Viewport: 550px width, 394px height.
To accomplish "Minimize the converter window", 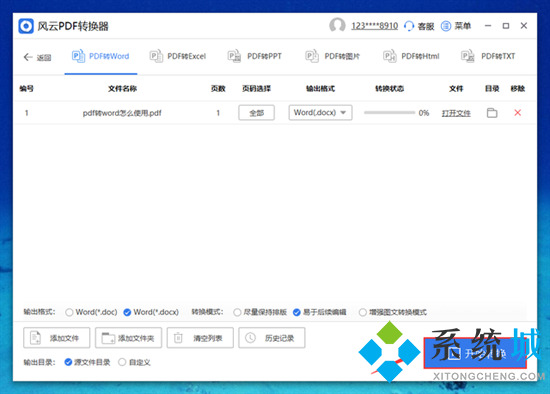I will [x=488, y=26].
